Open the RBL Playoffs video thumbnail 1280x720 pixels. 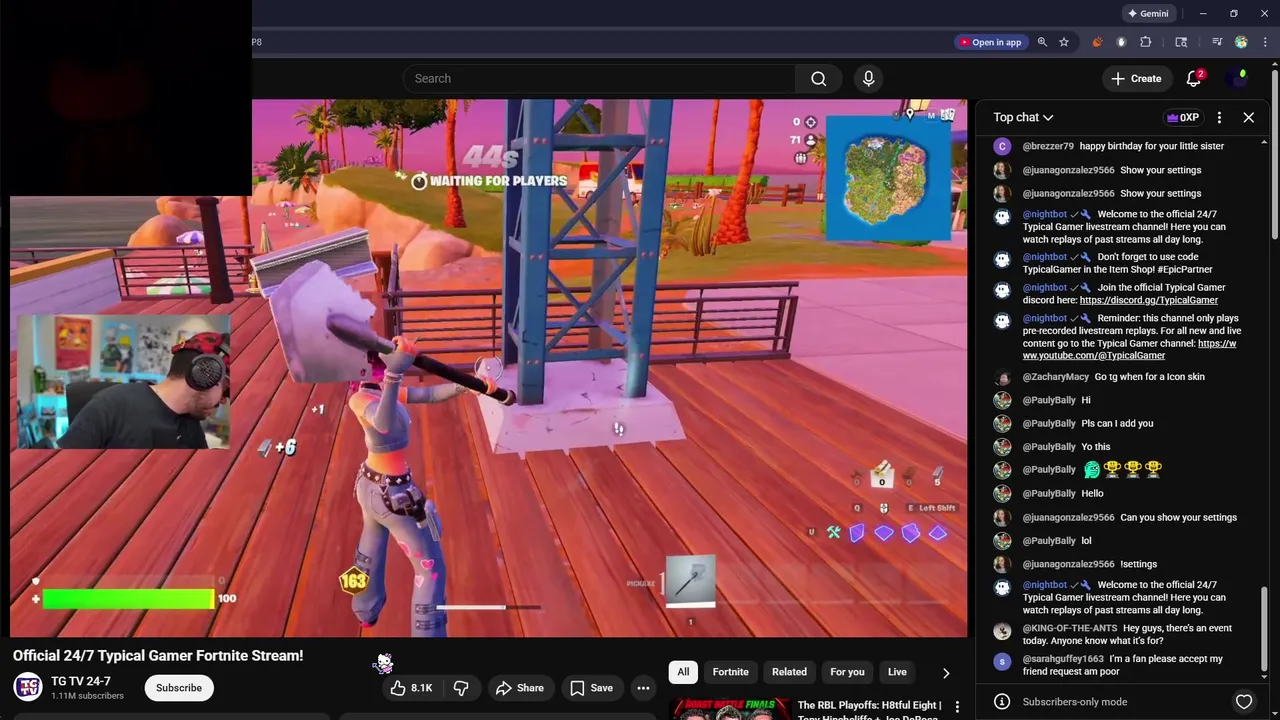click(x=728, y=709)
